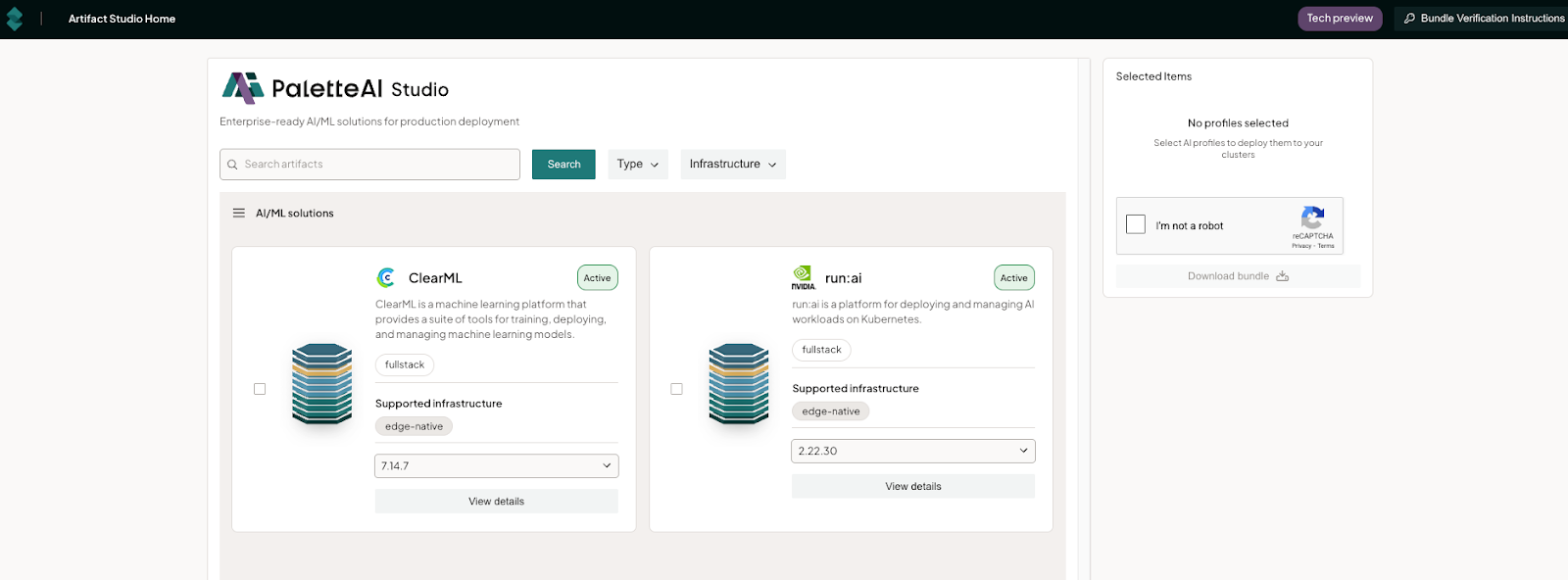Click Supported infrastructure label on ClearML card
Viewport: 1568px width, 580px height.
pos(438,404)
